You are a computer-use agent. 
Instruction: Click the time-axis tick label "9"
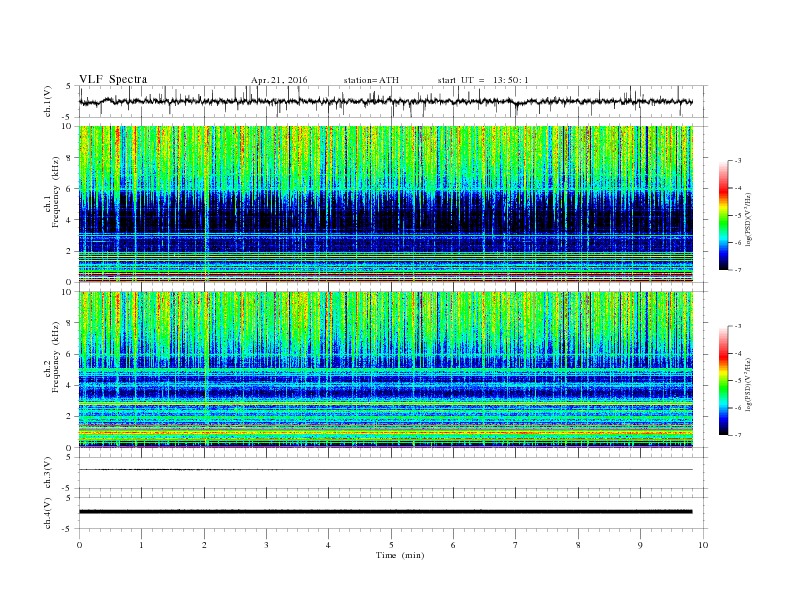coord(640,545)
